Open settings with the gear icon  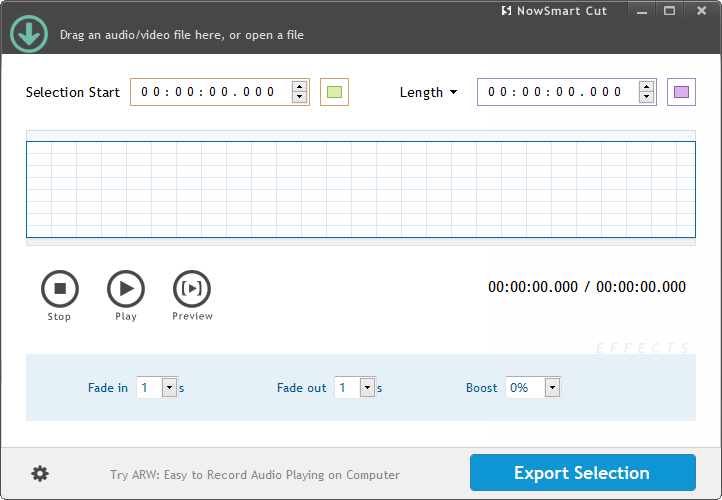point(40,473)
